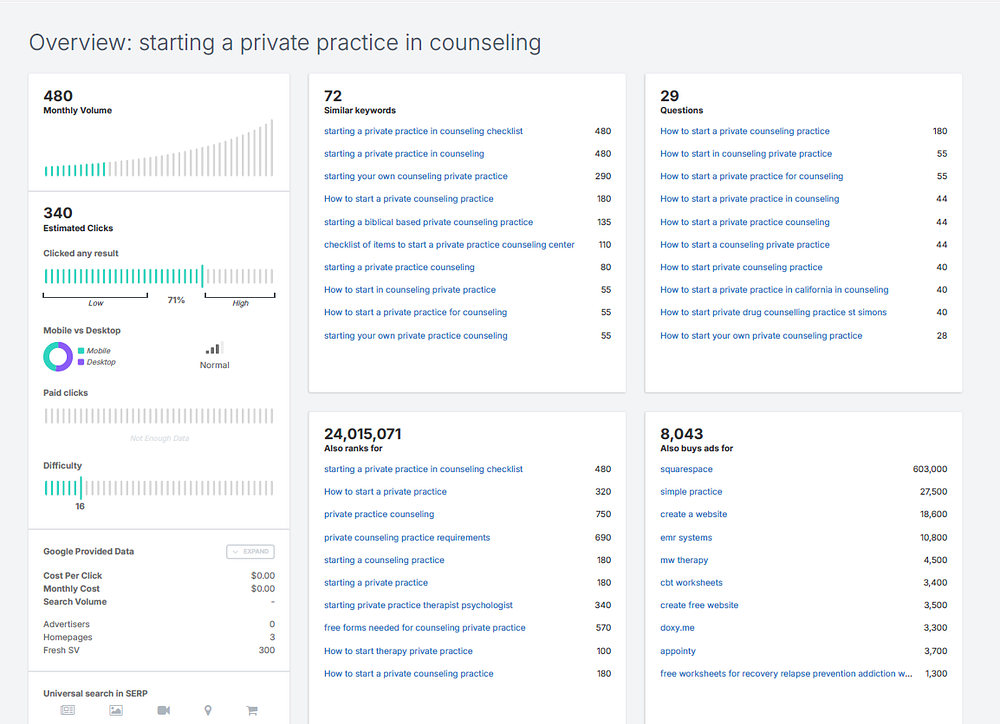Click the 'squarespace' ad keyword link

click(687, 469)
